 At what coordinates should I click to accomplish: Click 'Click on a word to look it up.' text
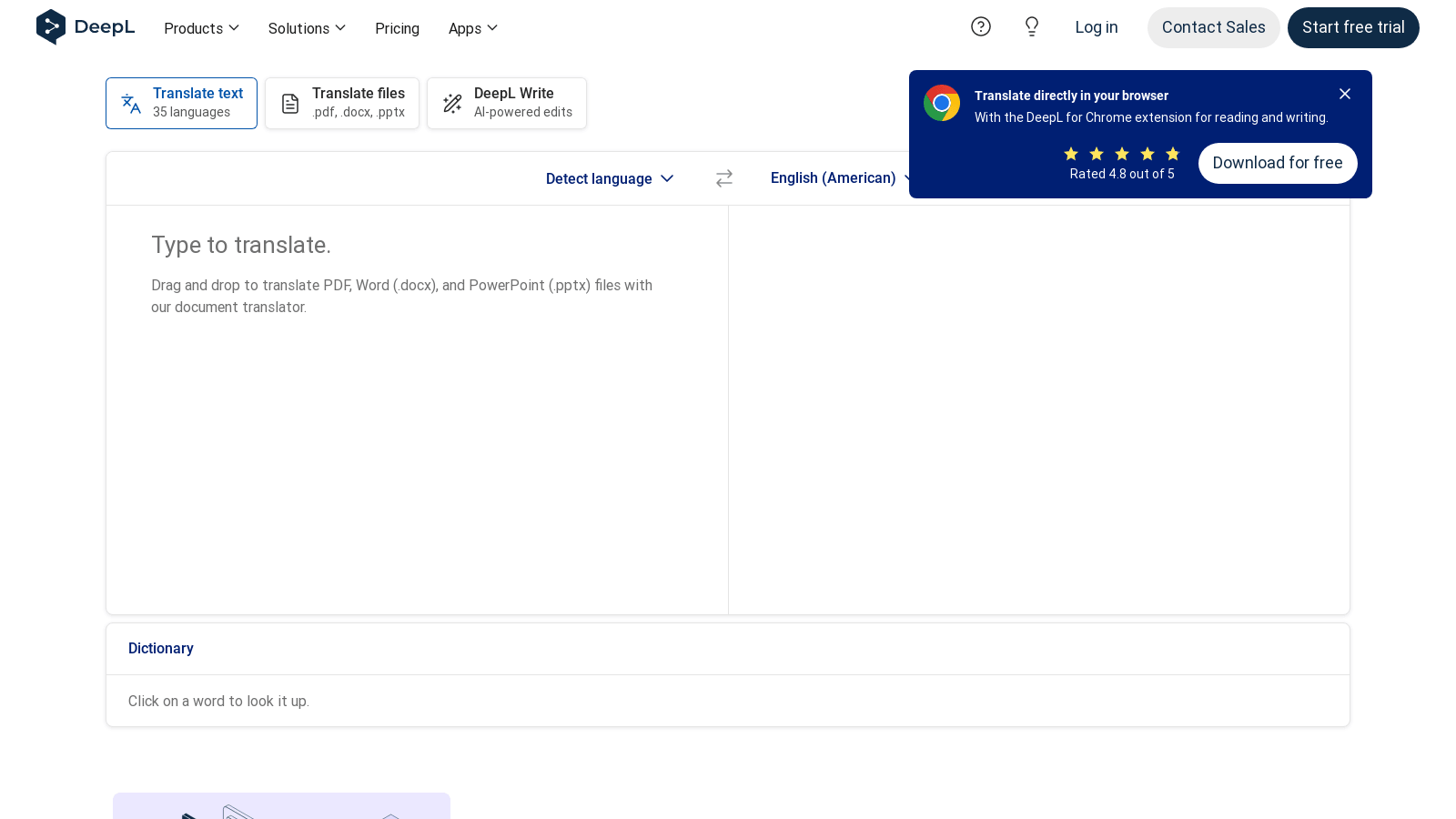218,701
